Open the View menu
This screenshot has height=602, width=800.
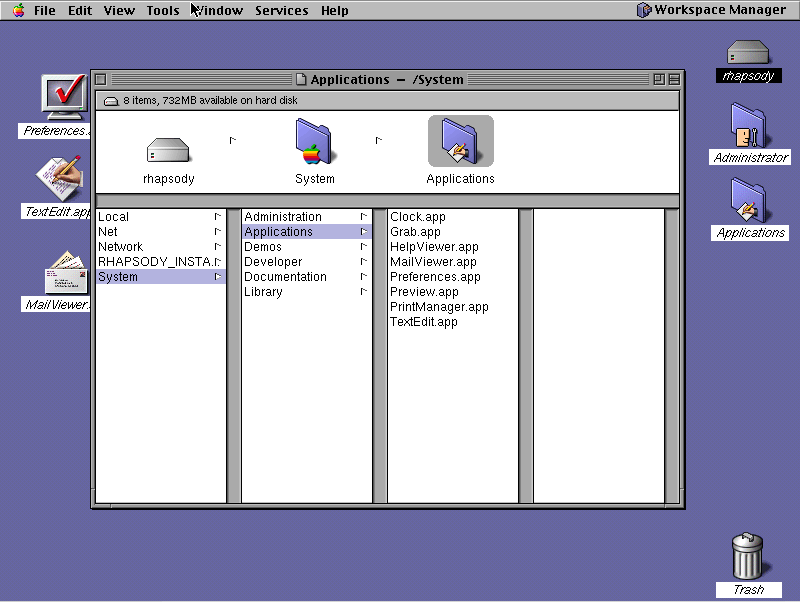(119, 10)
